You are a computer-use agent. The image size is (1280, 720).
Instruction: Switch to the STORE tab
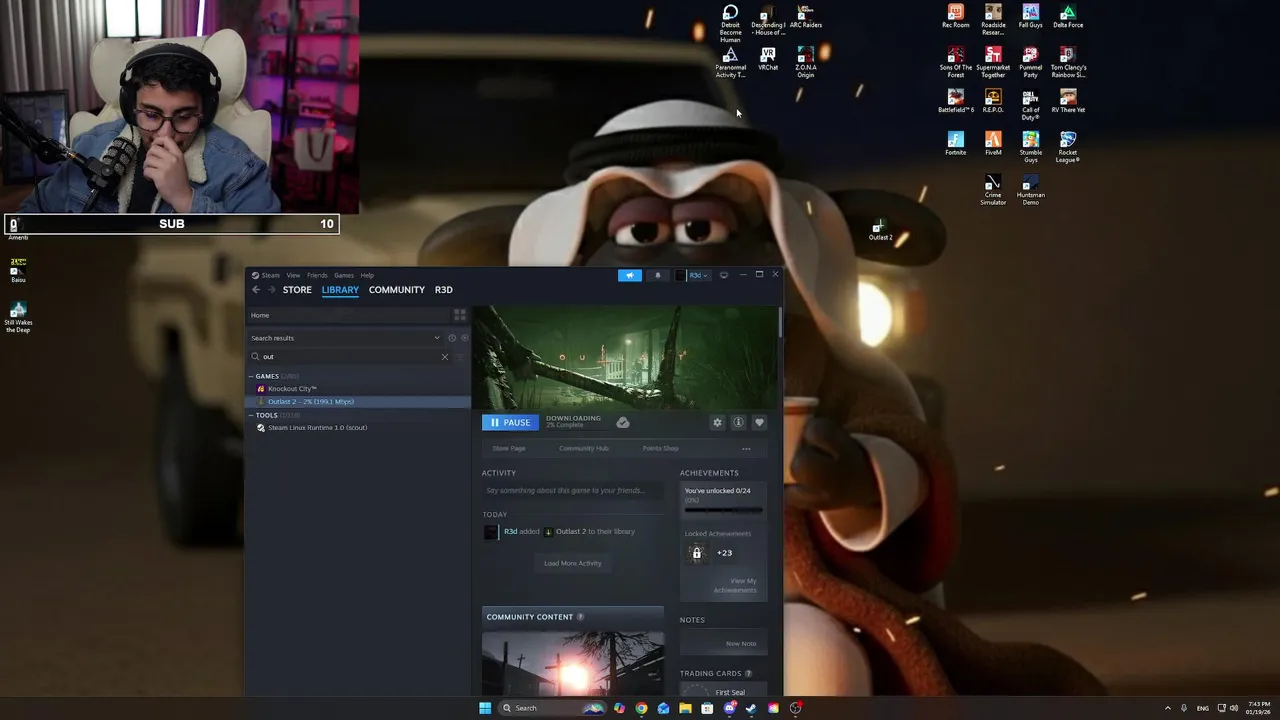297,290
